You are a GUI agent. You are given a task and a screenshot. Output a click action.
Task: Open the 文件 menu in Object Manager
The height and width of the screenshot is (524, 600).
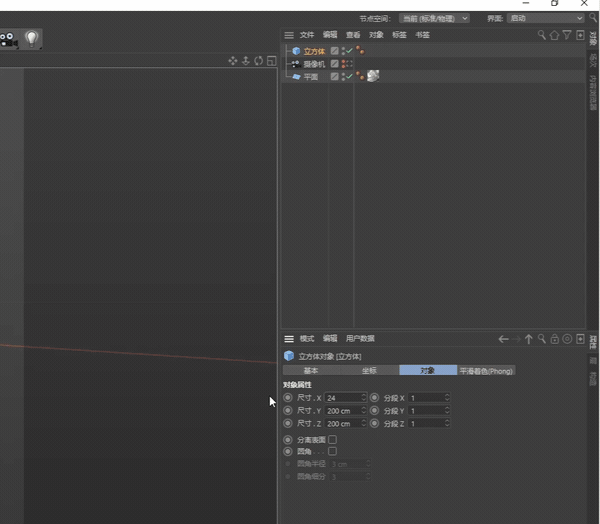(307, 35)
